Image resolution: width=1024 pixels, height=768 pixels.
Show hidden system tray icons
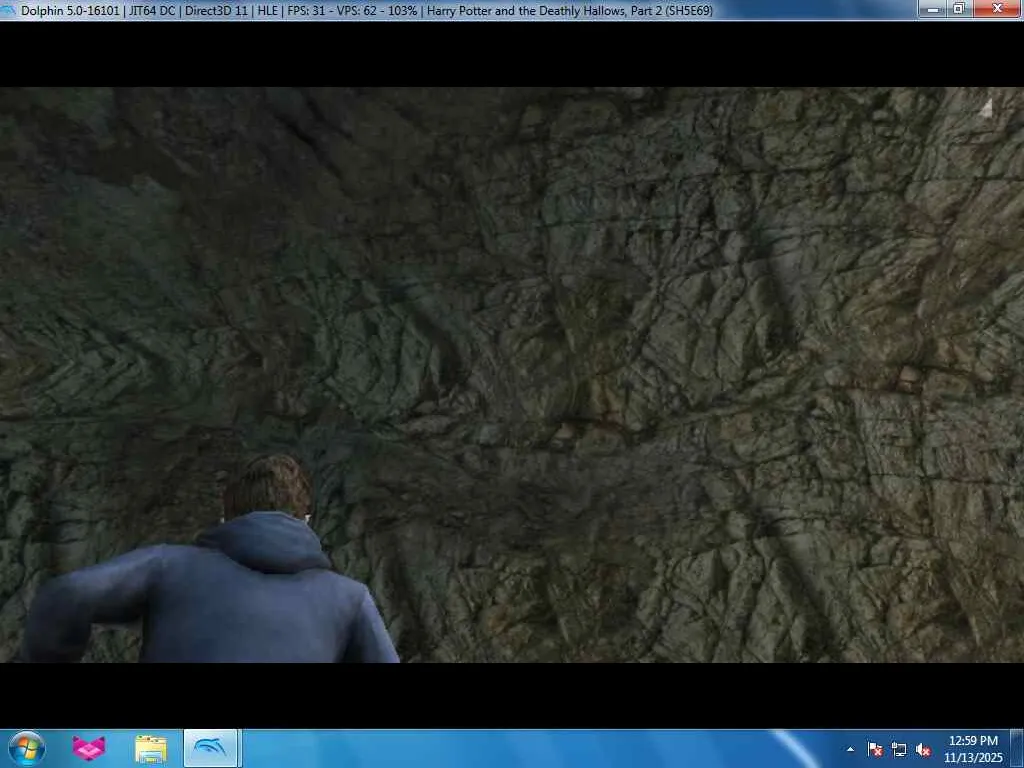pos(850,749)
